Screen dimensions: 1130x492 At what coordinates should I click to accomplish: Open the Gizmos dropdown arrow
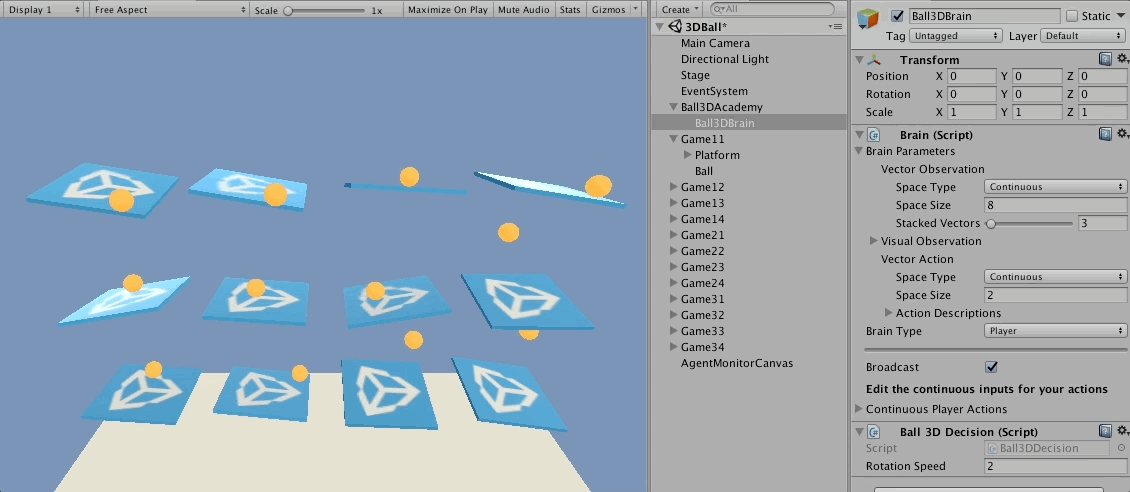tap(635, 10)
